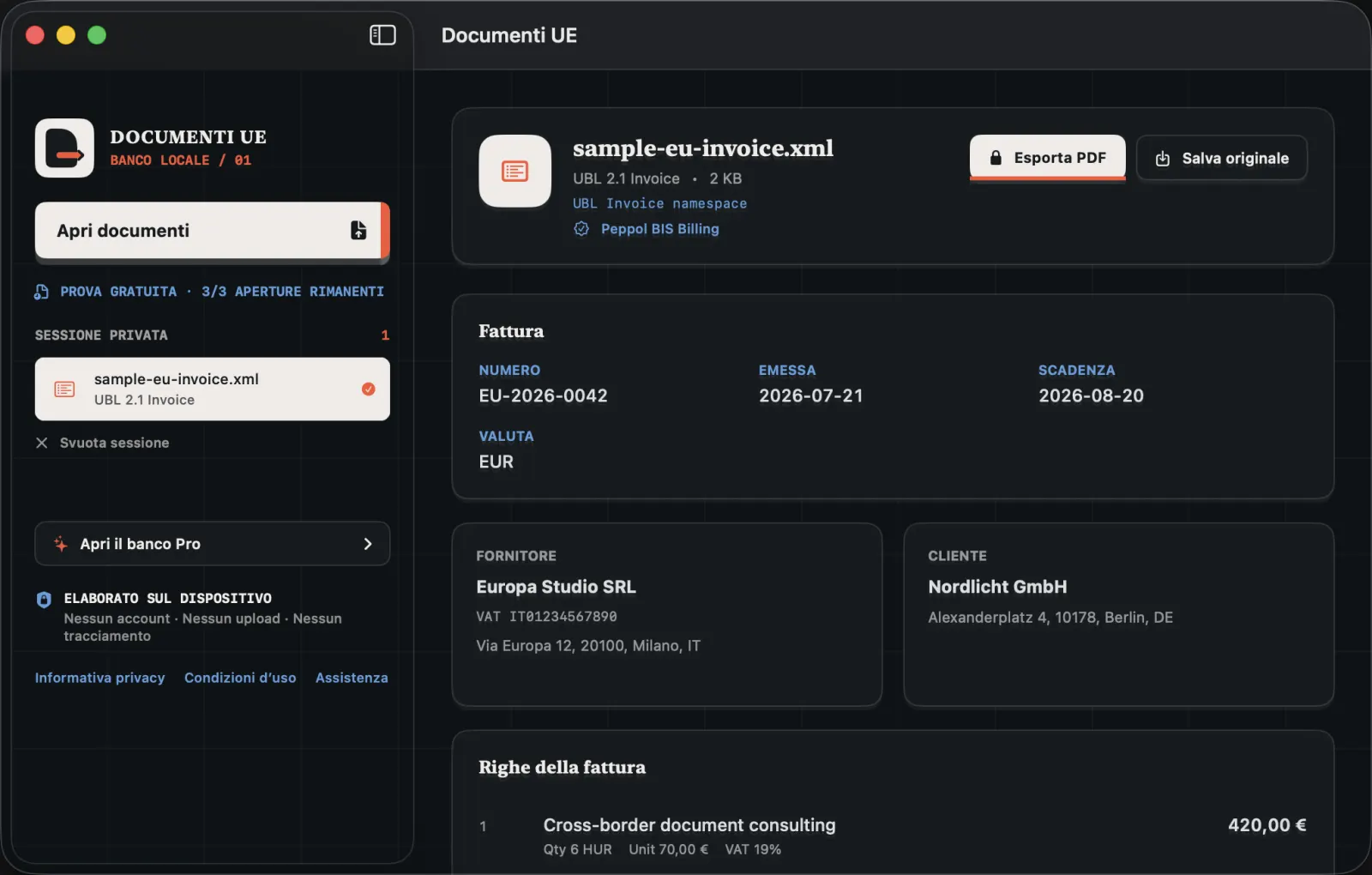Click line amount 420,00 €
This screenshot has height=875, width=1372.
pos(1267,825)
